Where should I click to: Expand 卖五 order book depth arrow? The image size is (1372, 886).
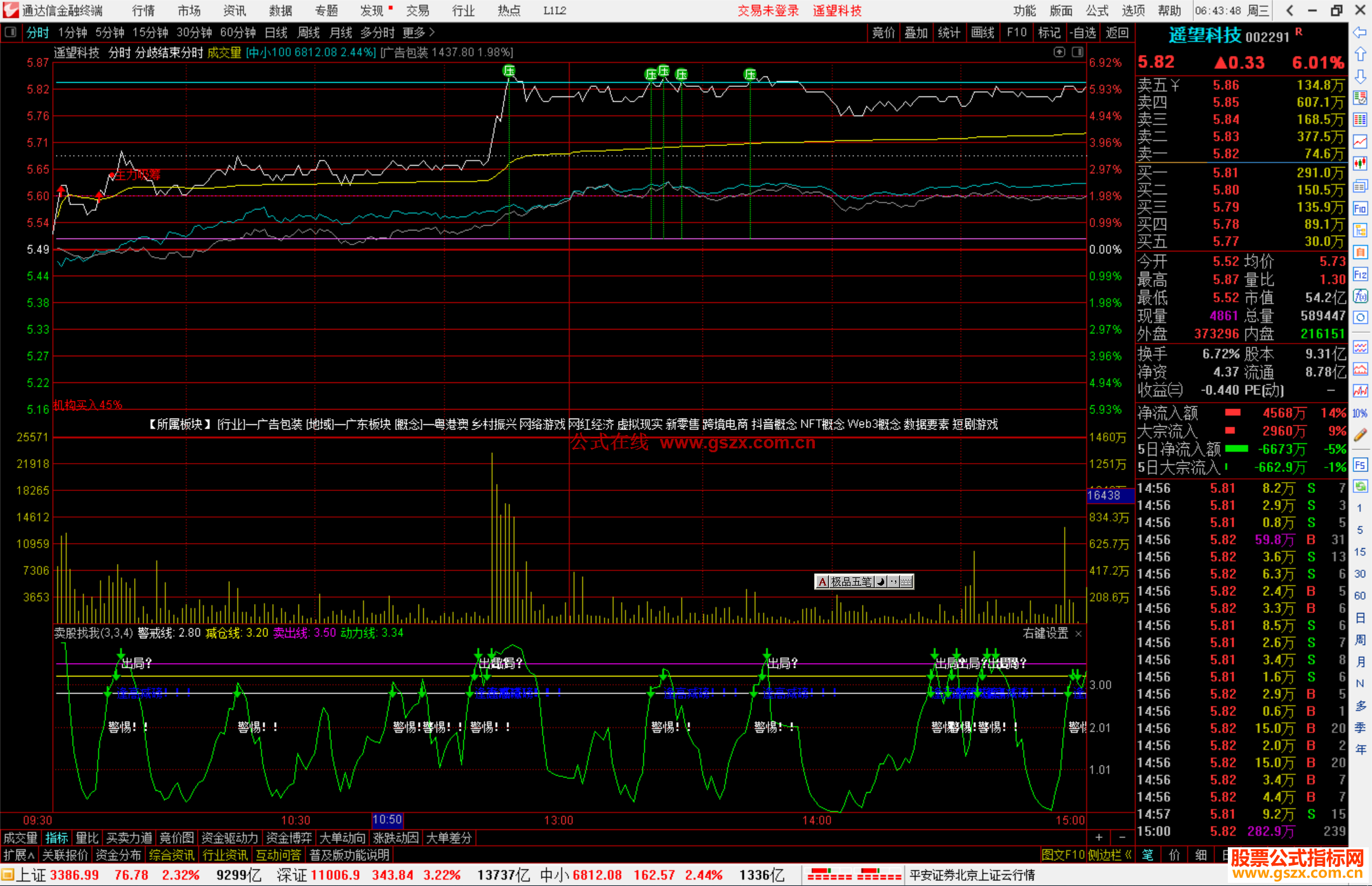[x=1175, y=85]
